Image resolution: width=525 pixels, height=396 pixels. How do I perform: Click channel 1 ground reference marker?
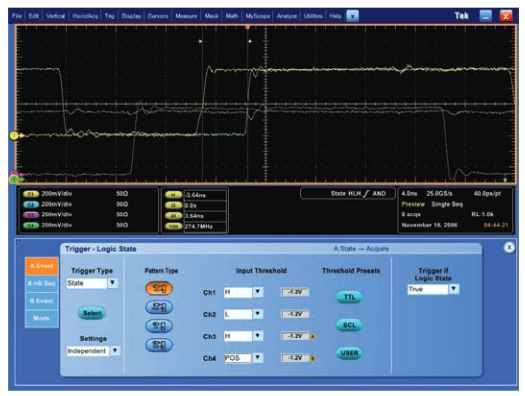14,135
